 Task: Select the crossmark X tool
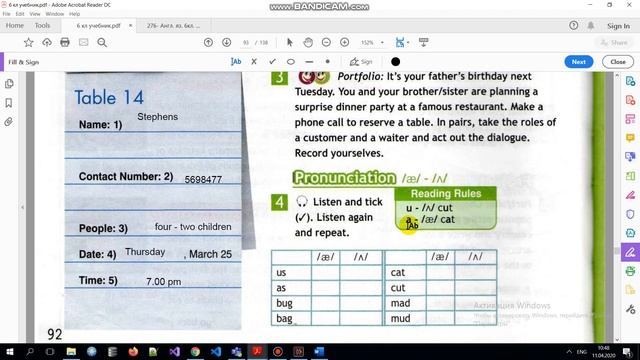coord(254,62)
